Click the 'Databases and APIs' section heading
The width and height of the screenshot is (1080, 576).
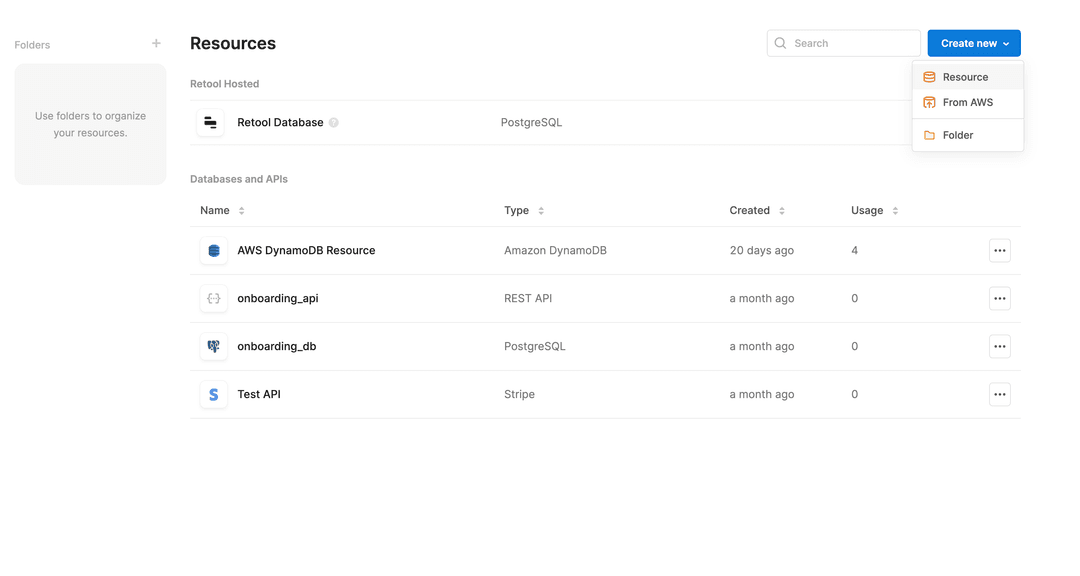tap(239, 179)
